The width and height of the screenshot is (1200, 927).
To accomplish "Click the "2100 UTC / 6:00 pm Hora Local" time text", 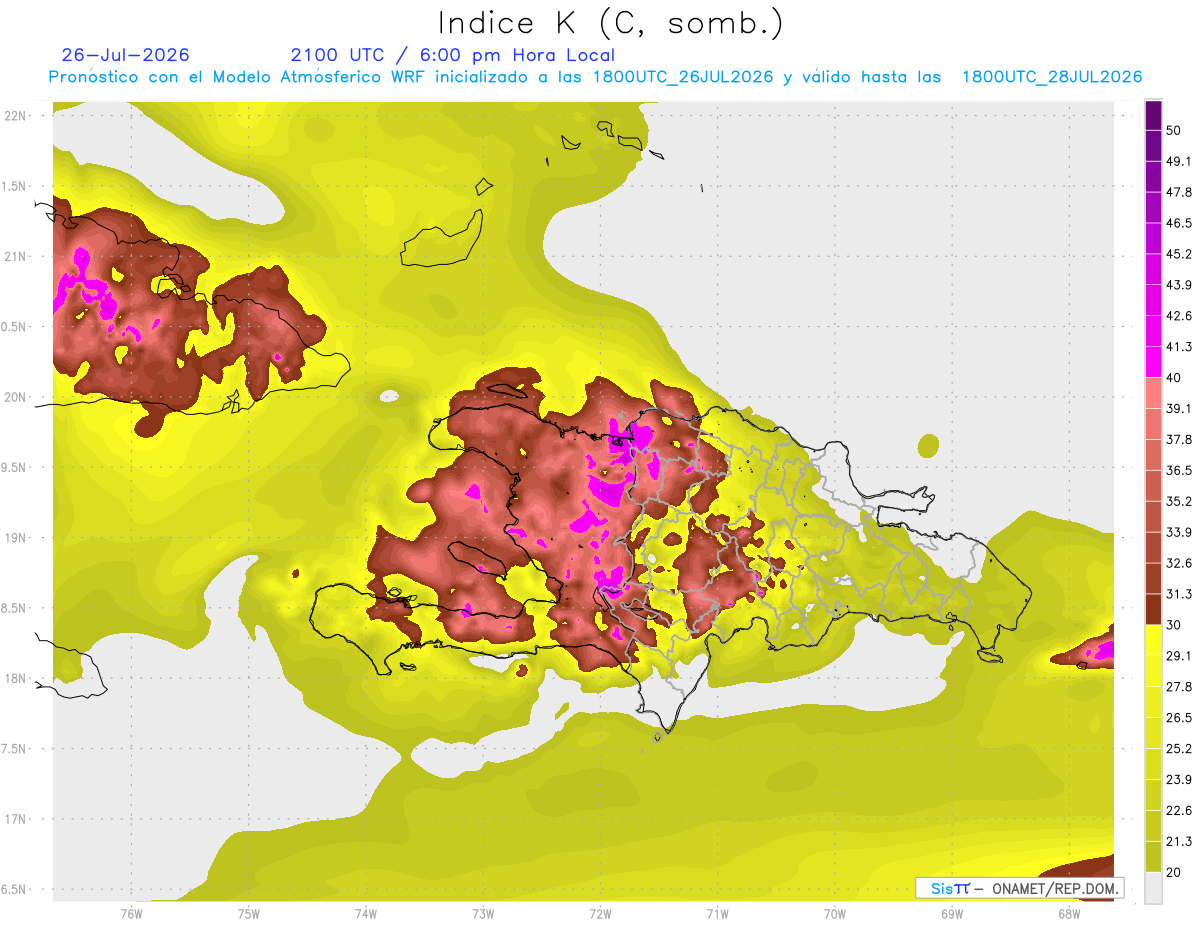I will [453, 55].
